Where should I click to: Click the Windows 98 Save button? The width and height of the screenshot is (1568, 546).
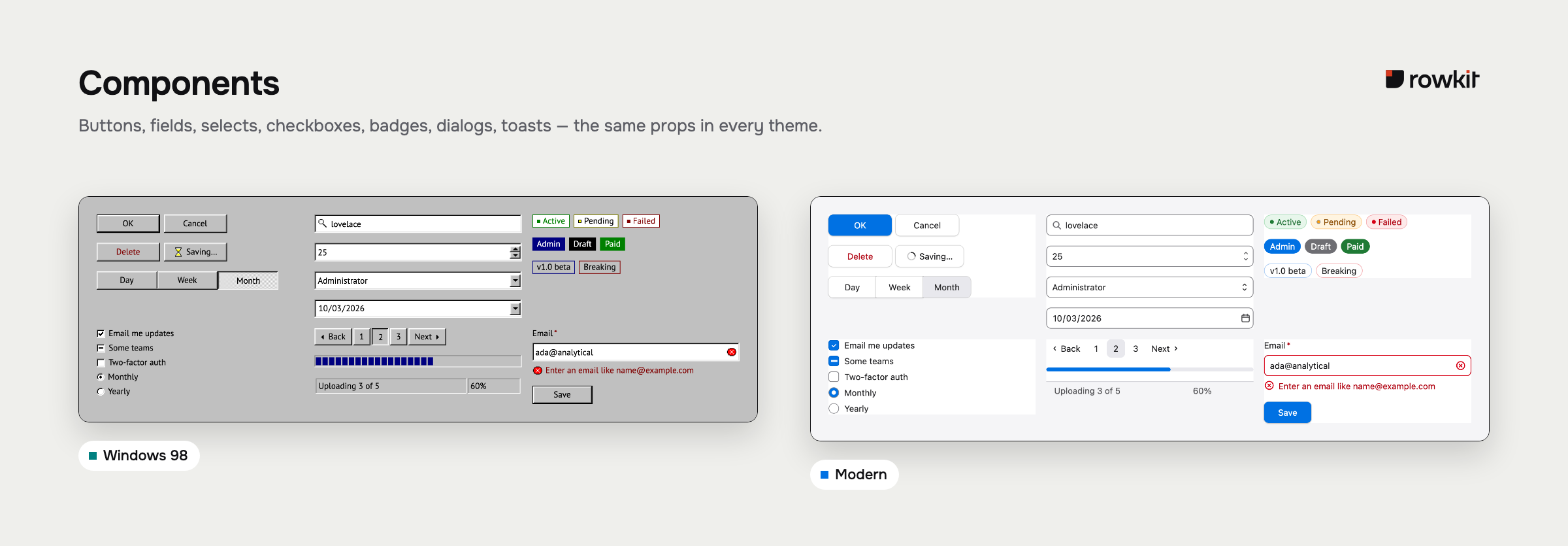tap(563, 394)
